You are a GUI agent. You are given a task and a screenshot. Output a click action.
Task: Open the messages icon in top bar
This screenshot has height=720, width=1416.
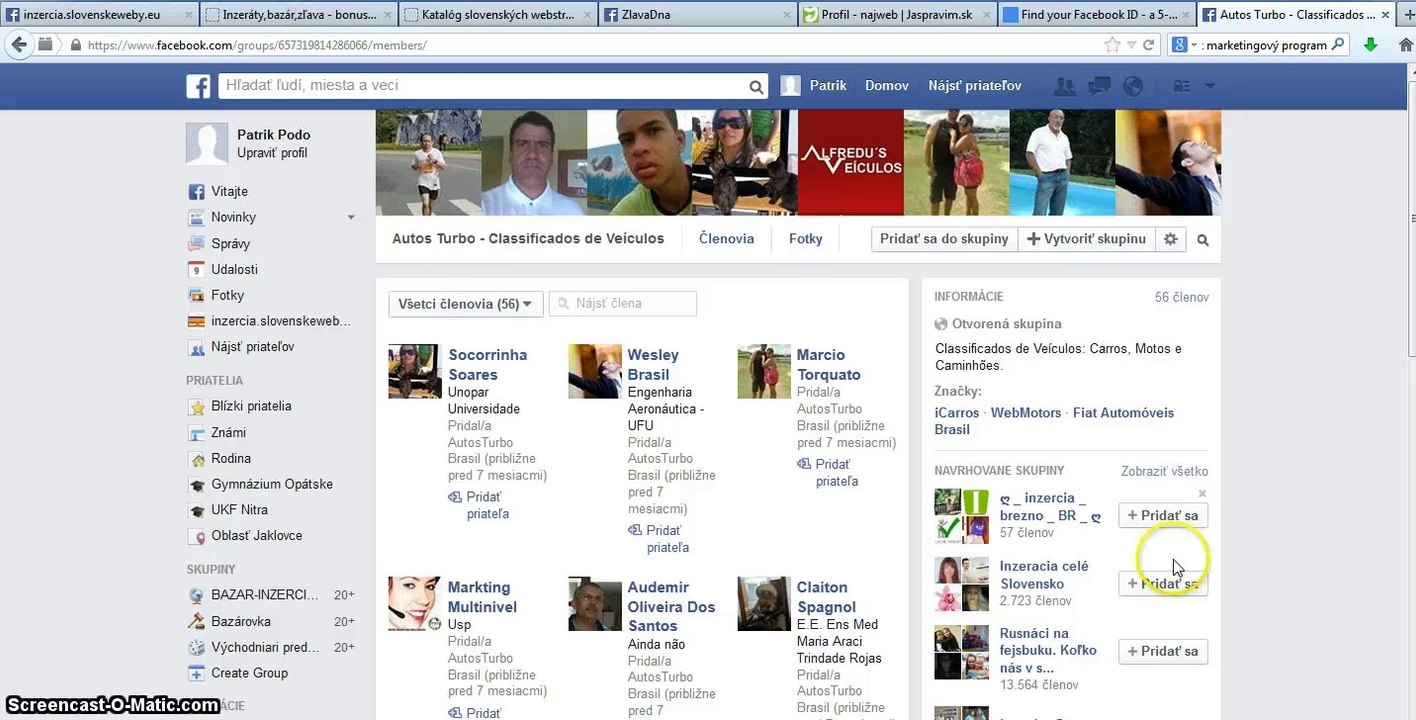click(x=1099, y=86)
